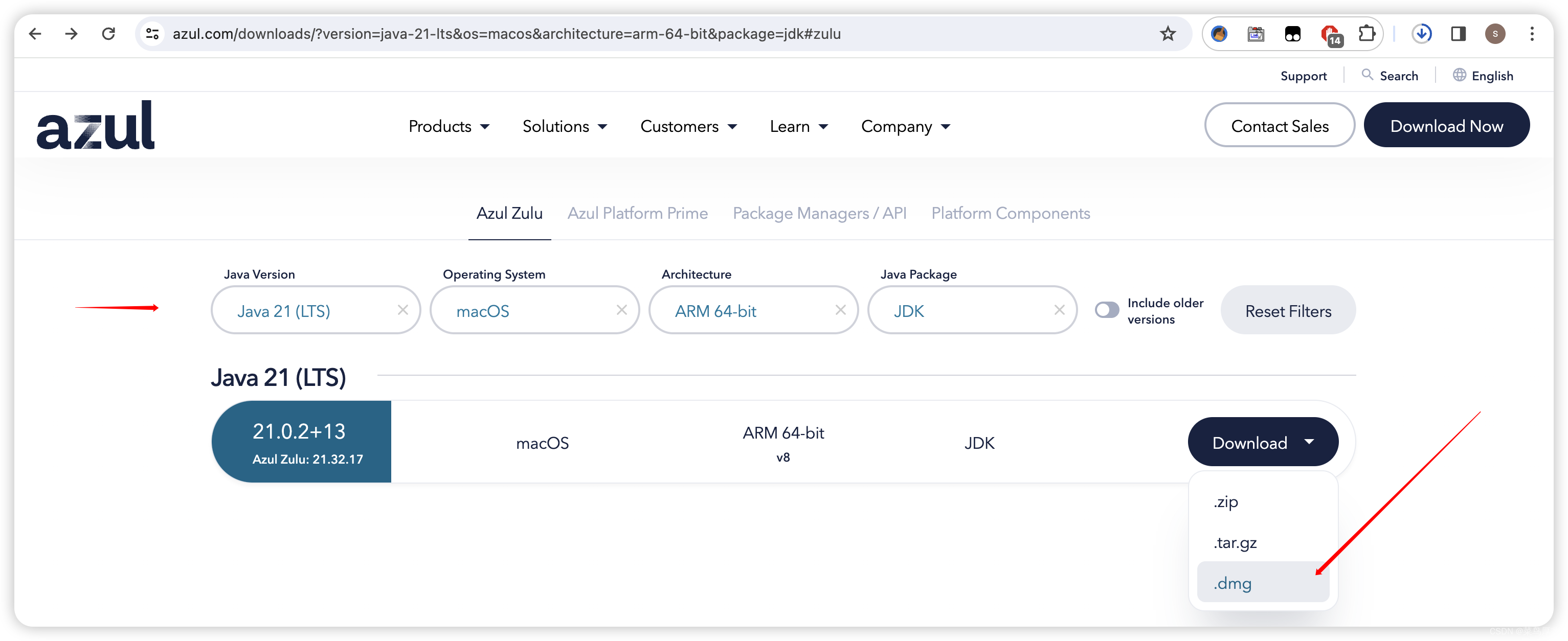Click the Download Now button

tap(1446, 125)
